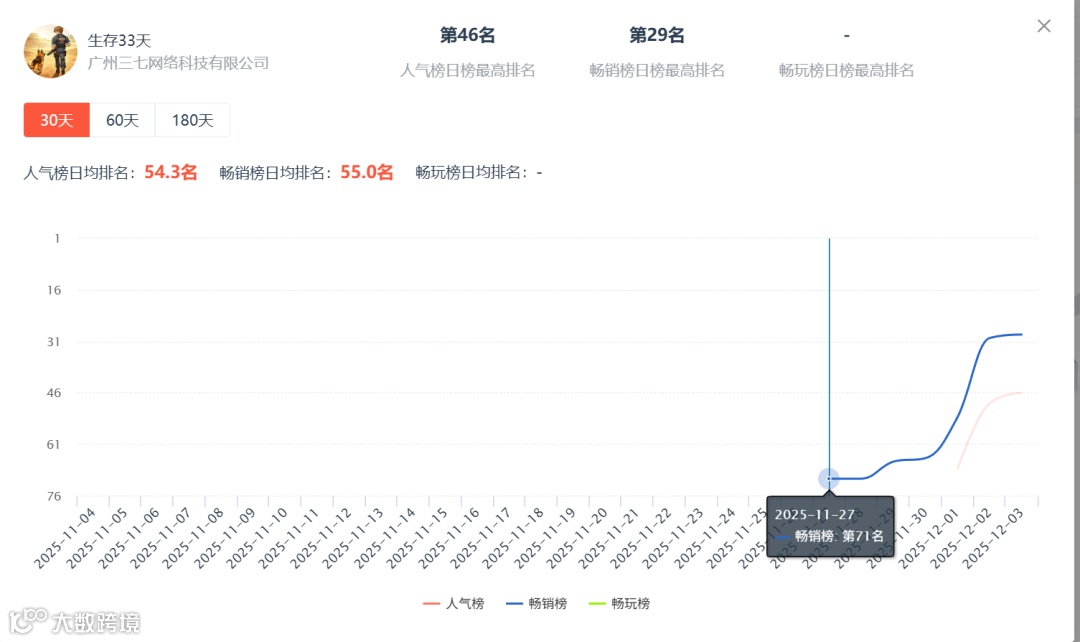Image resolution: width=1080 pixels, height=642 pixels.
Task: Click the 人气榜日榜最高排名 label
Action: 468,70
